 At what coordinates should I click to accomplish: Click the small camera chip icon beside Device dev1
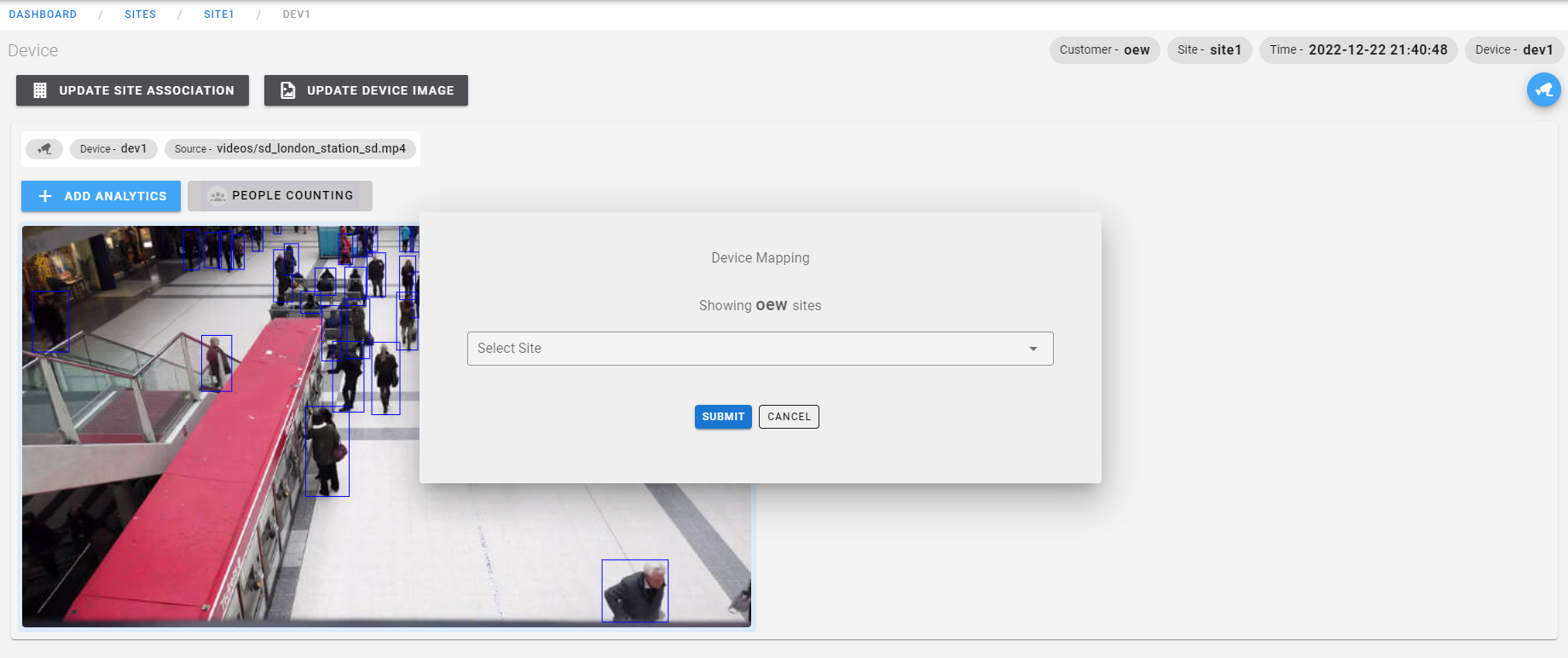pyautogui.click(x=44, y=148)
